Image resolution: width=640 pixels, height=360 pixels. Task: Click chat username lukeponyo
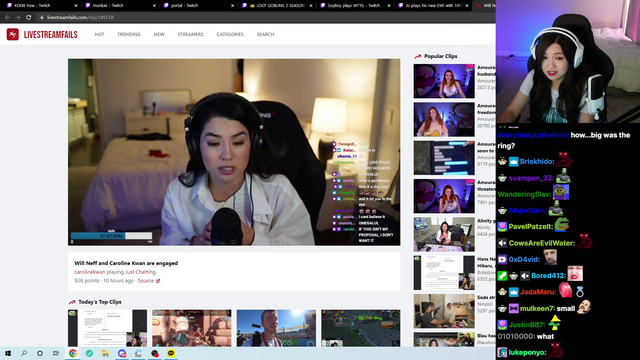(x=527, y=352)
